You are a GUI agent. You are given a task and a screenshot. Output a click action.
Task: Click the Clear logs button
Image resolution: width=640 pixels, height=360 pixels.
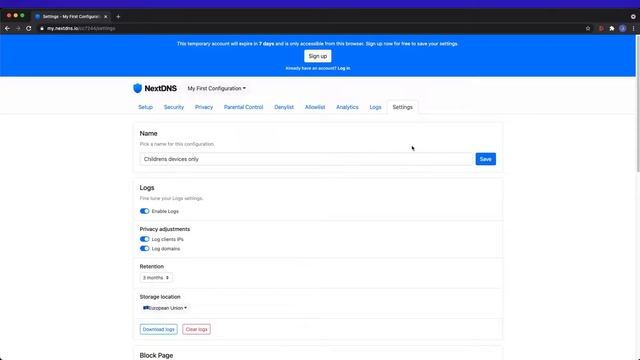tap(196, 329)
